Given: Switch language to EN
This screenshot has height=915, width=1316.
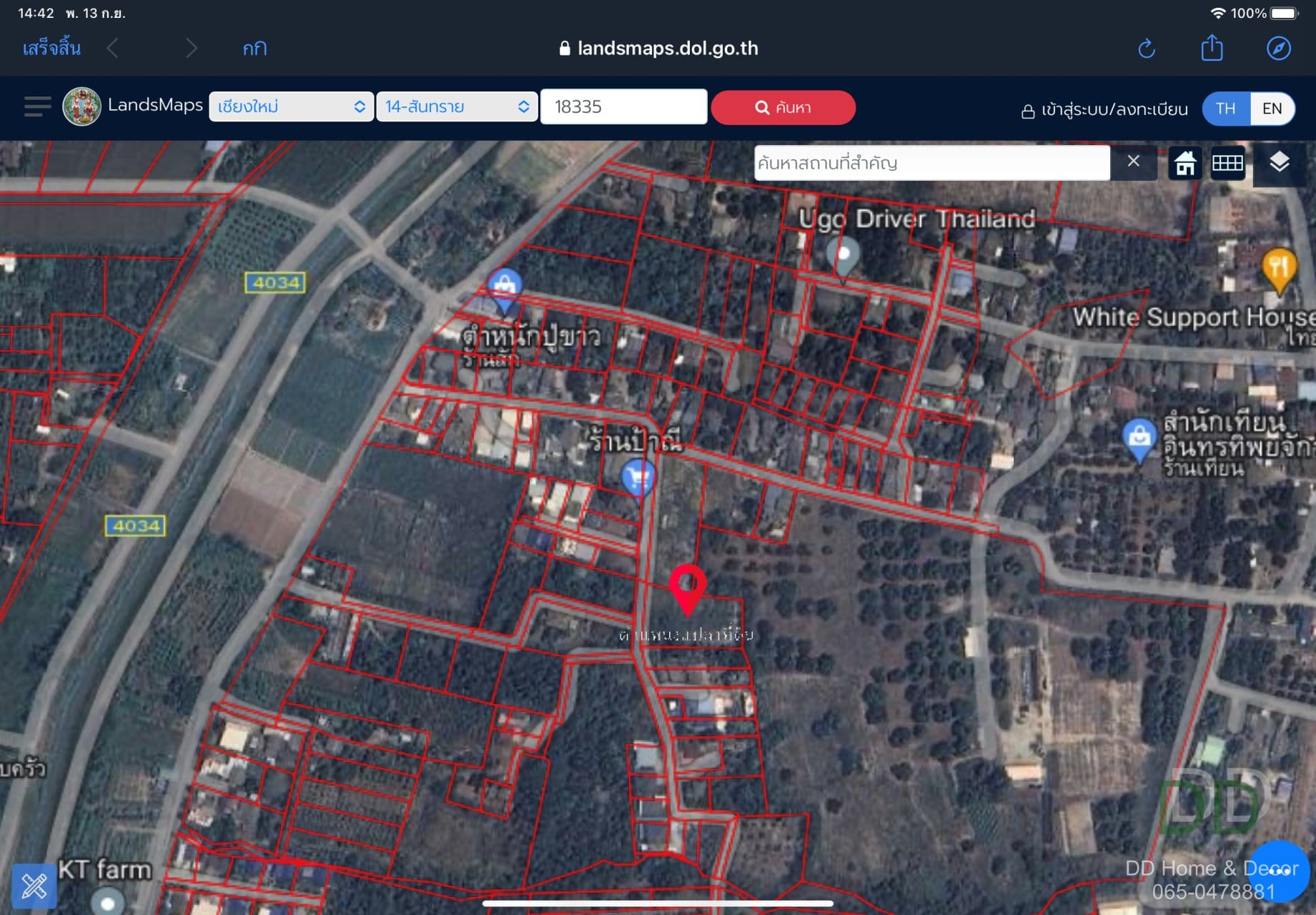Looking at the screenshot, I should (x=1272, y=109).
